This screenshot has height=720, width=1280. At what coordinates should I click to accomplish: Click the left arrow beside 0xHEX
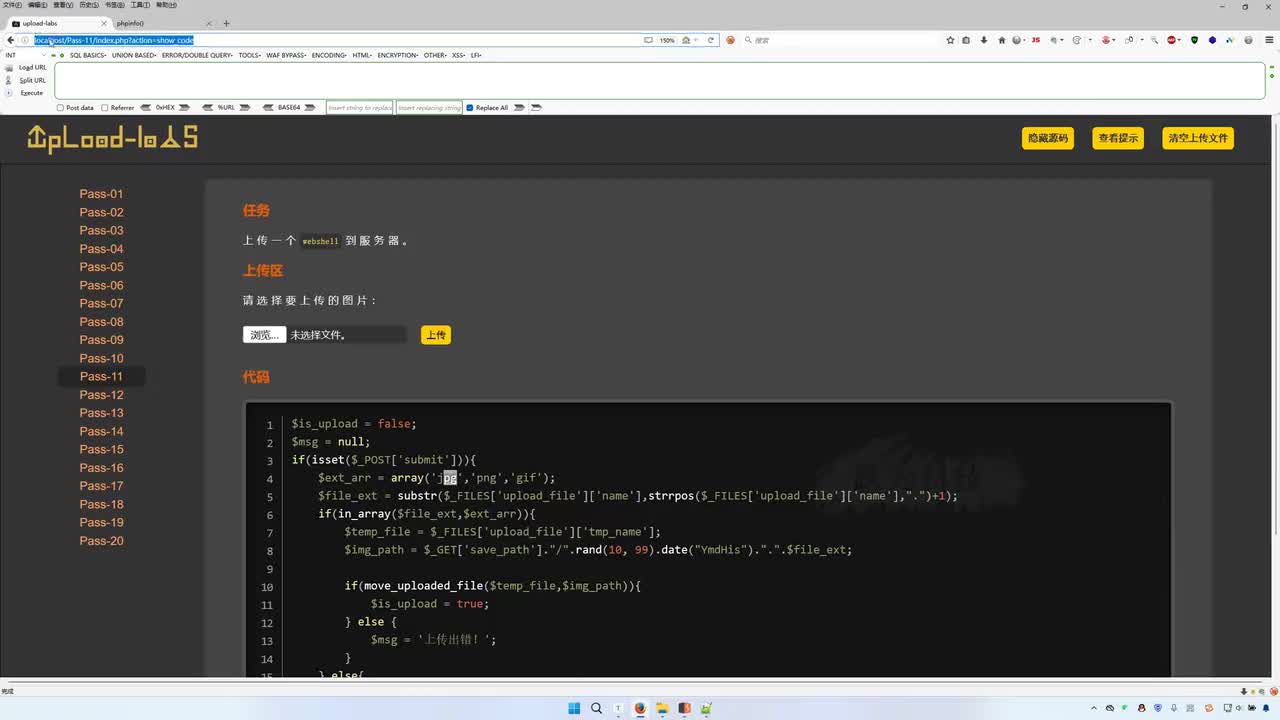point(147,107)
